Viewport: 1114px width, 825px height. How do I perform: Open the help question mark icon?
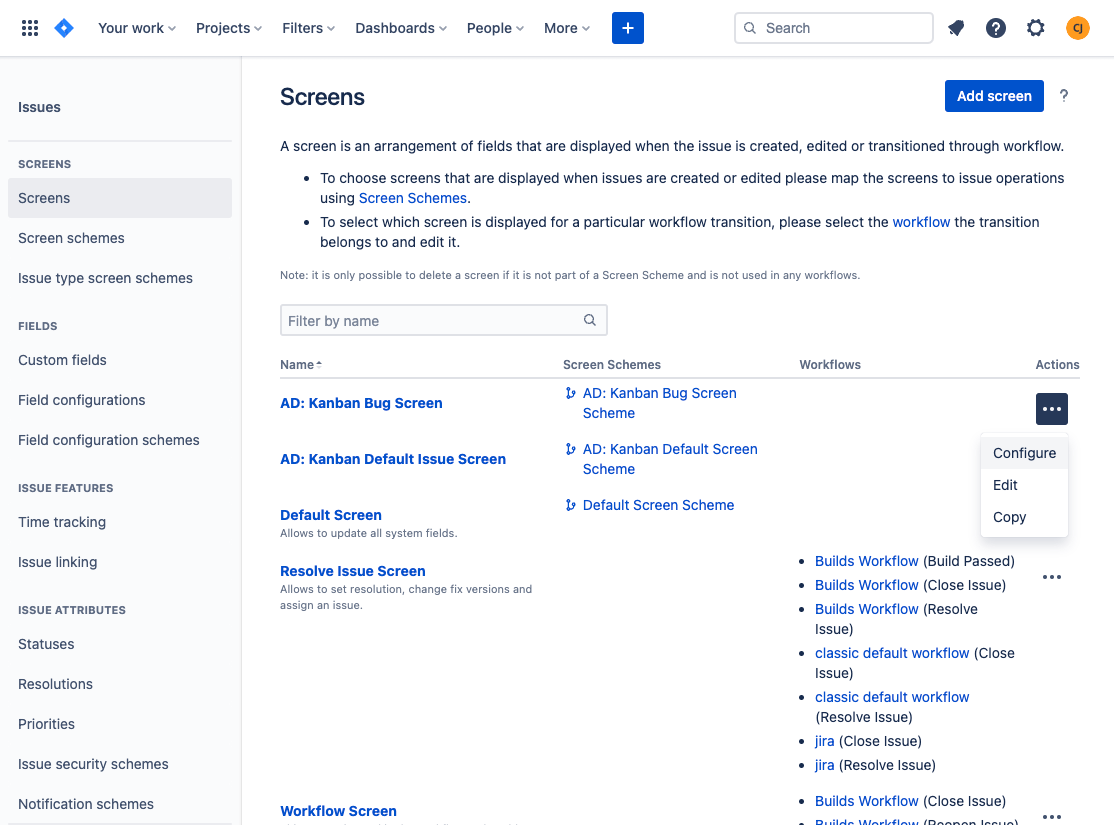coord(995,28)
